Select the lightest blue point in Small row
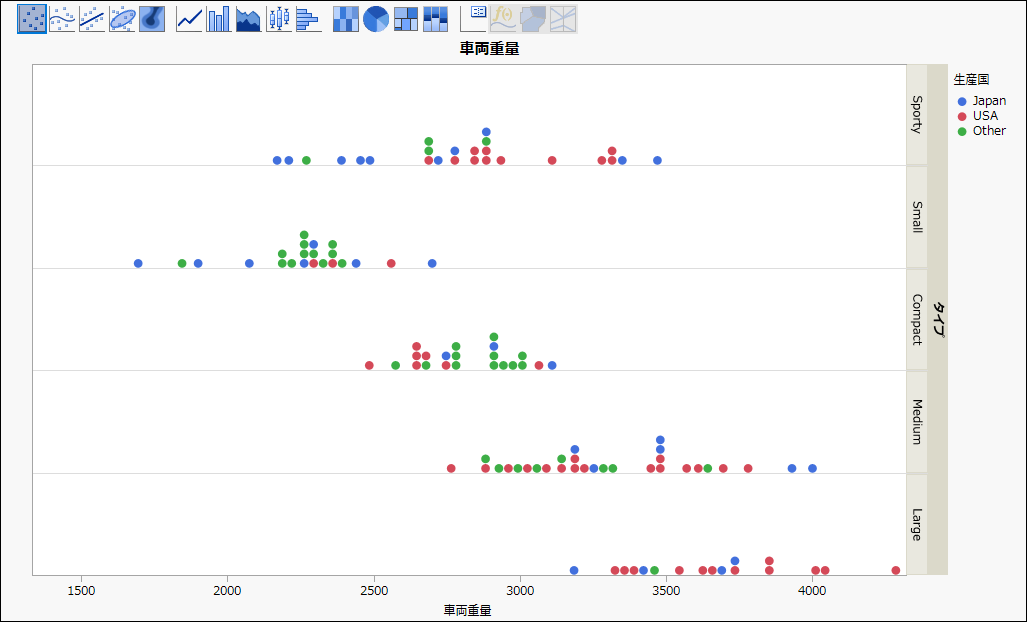Image resolution: width=1027 pixels, height=622 pixels. click(138, 263)
